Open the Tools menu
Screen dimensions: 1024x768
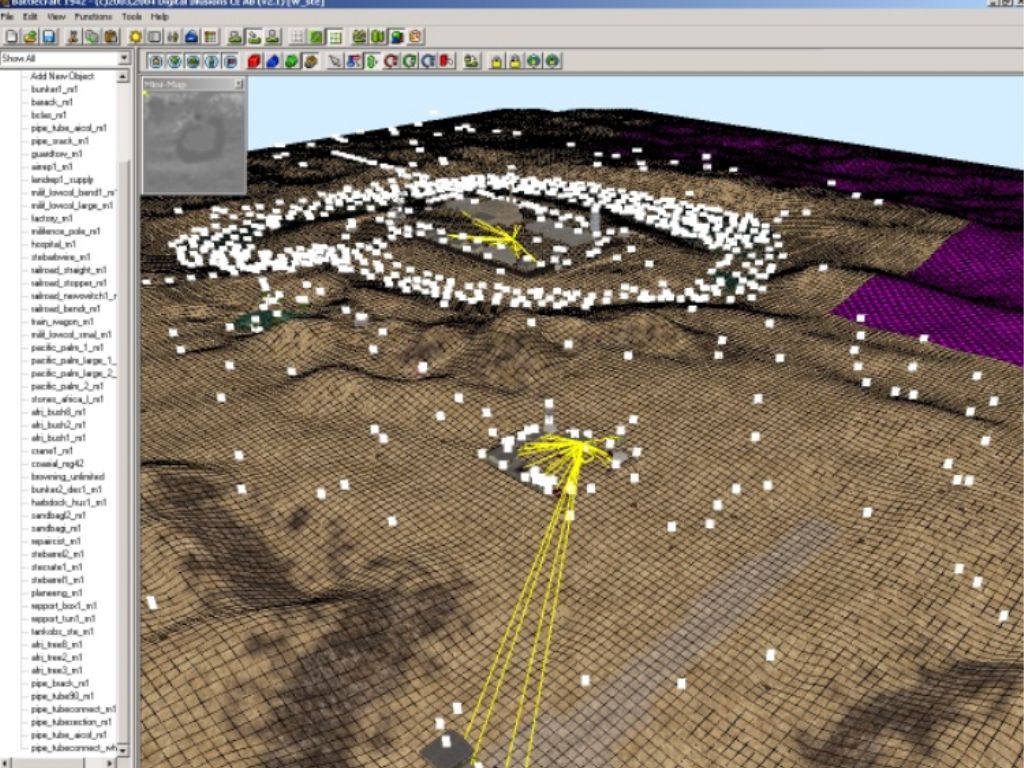131,17
